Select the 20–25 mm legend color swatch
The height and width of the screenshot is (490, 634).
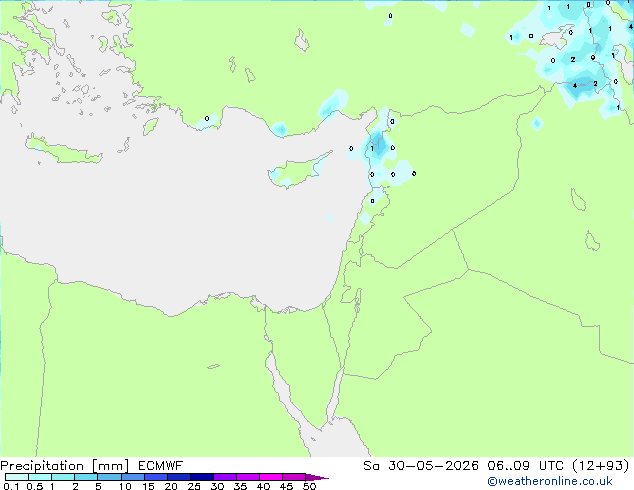[x=178, y=477]
